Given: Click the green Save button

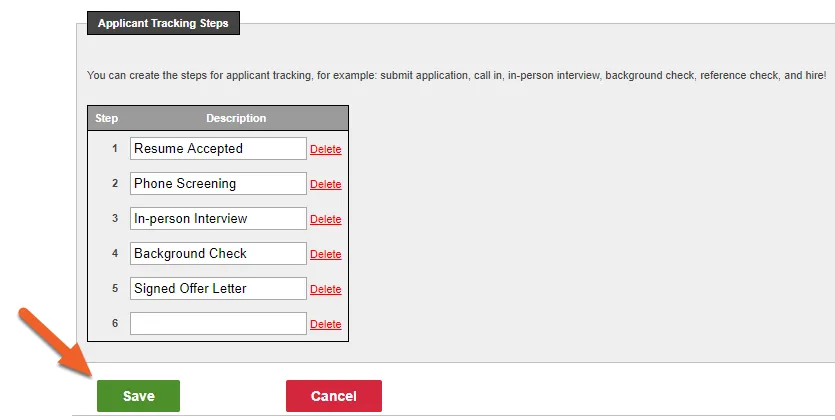Looking at the screenshot, I should (138, 396).
